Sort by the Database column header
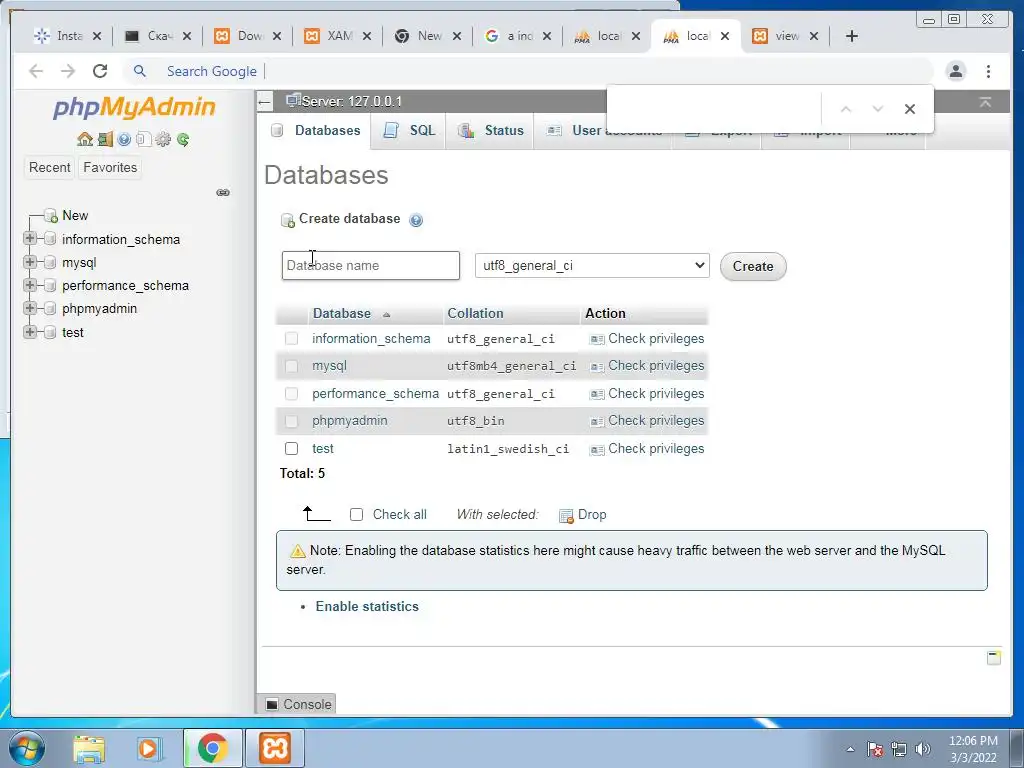Screen dimensions: 1024x768 coord(342,313)
